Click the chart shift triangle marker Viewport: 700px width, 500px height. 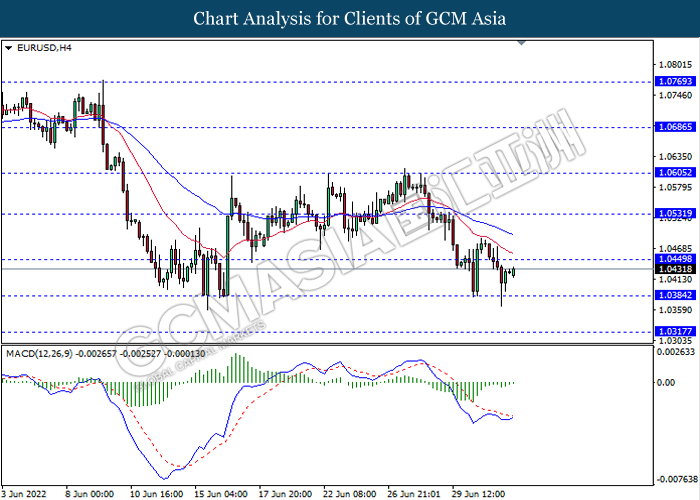click(x=521, y=43)
